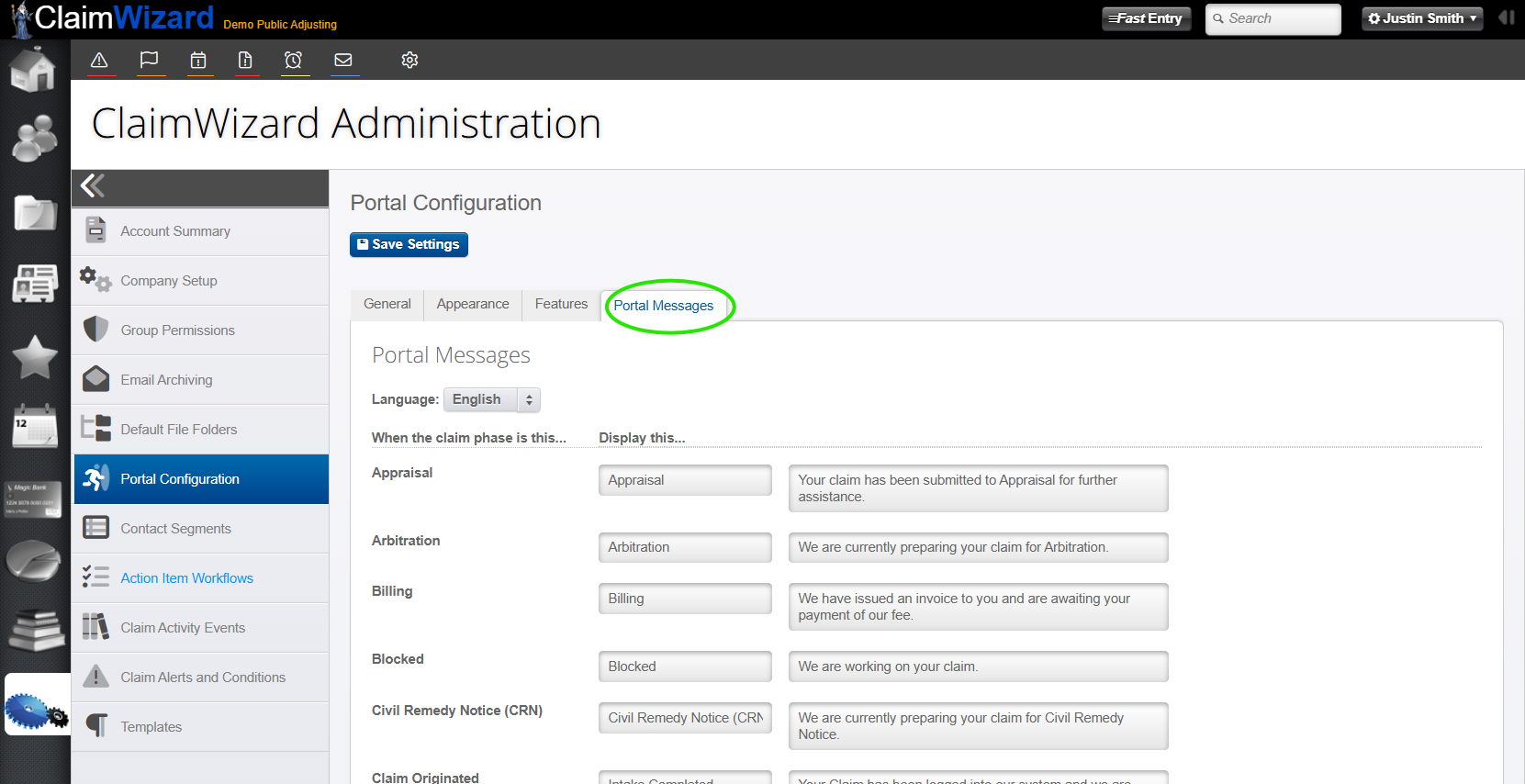The height and width of the screenshot is (784, 1525).
Task: Edit the Civil Remedy Notice message text
Action: click(978, 726)
